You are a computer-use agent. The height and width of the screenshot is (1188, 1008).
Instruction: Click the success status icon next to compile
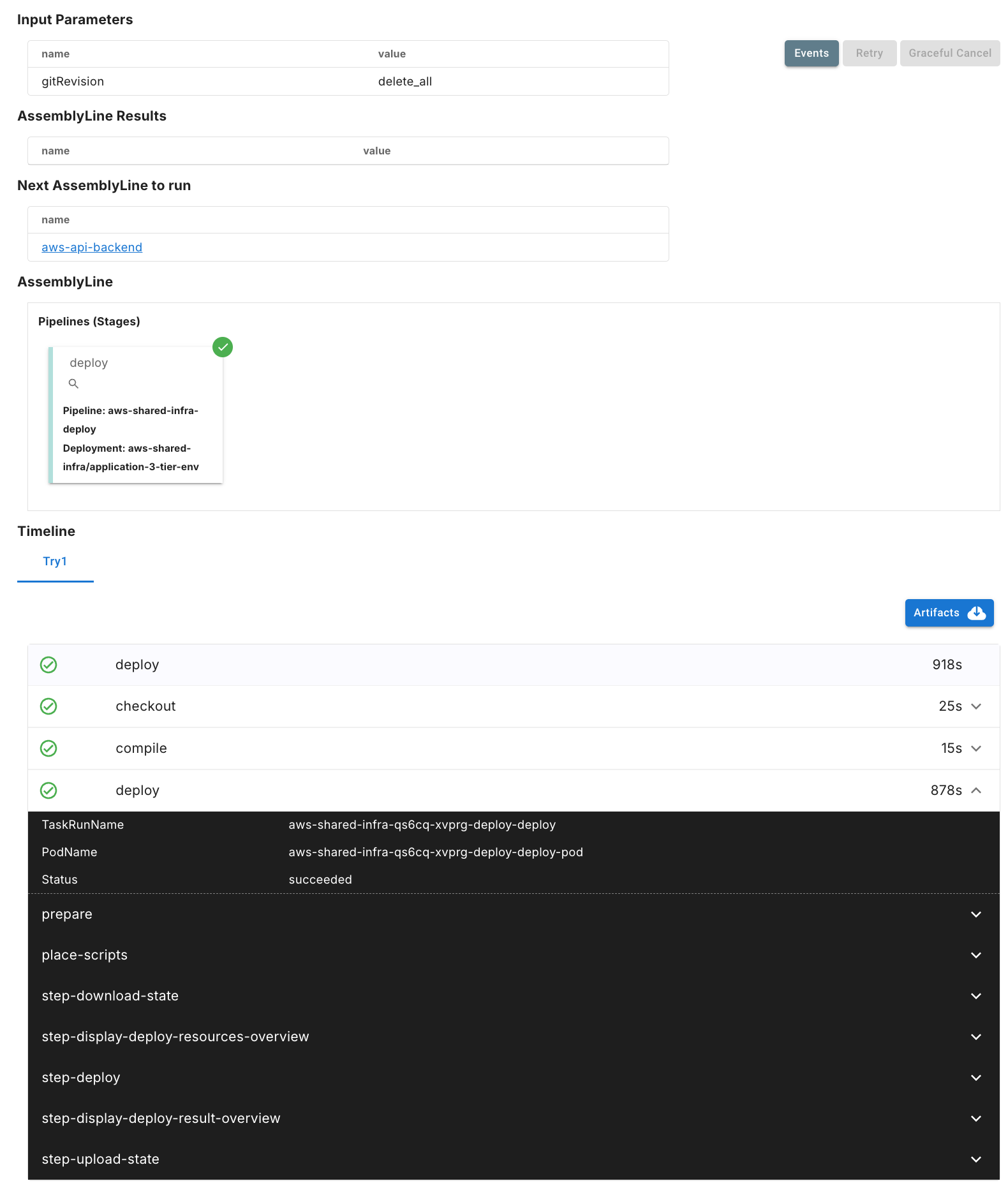point(48,748)
